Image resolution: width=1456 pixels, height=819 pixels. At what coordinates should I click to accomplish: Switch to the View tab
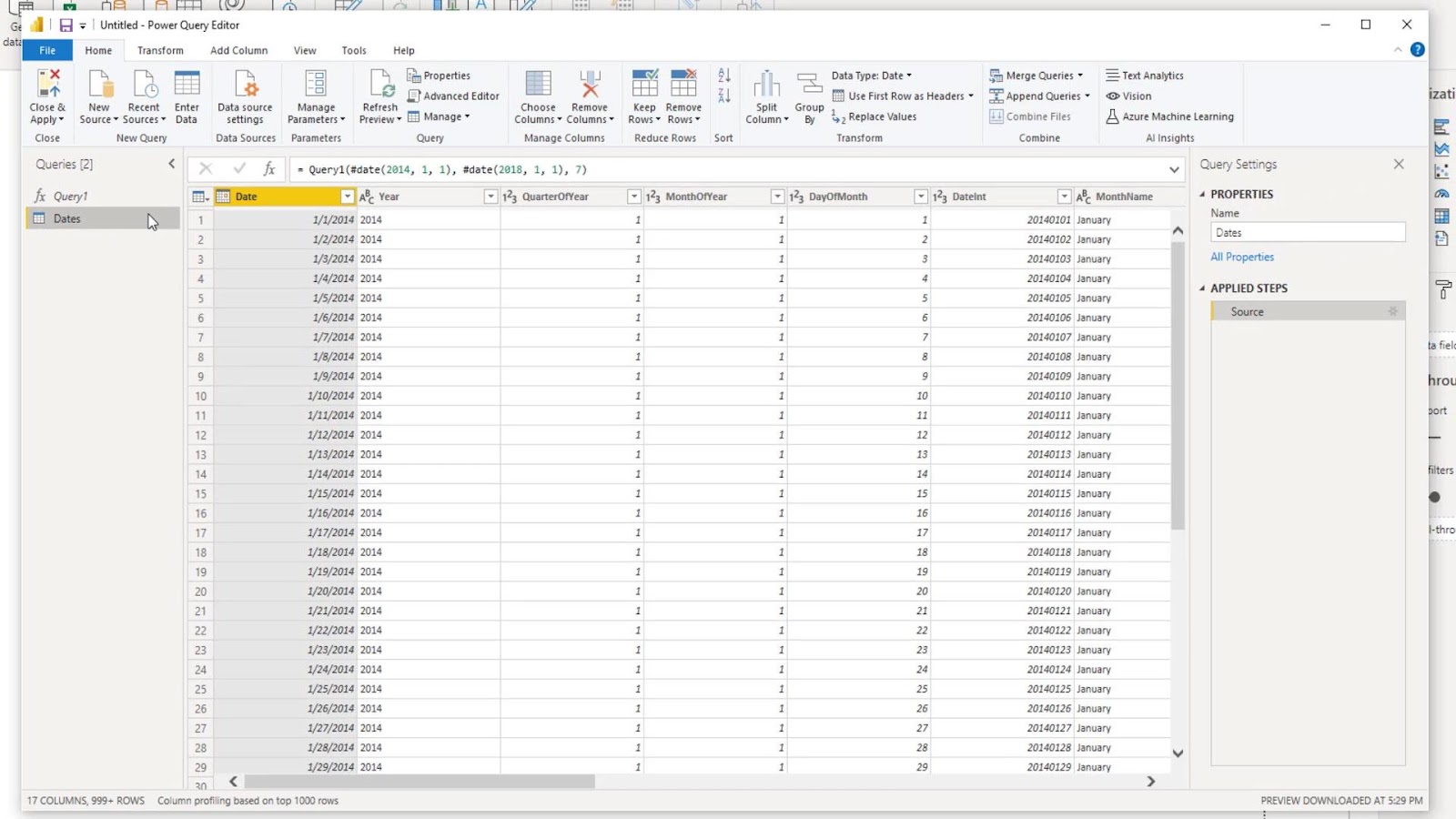coord(305,50)
